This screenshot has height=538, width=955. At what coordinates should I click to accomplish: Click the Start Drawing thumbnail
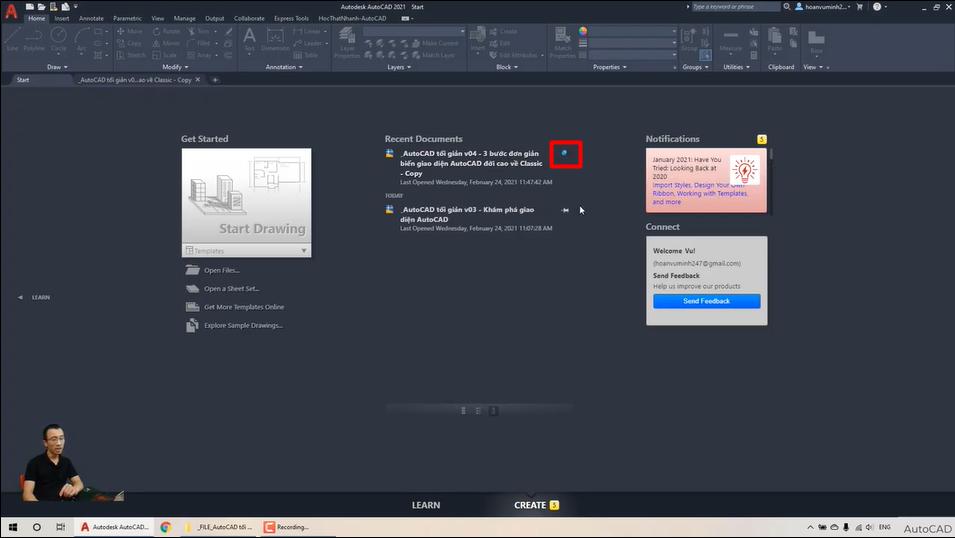[x=246, y=196]
